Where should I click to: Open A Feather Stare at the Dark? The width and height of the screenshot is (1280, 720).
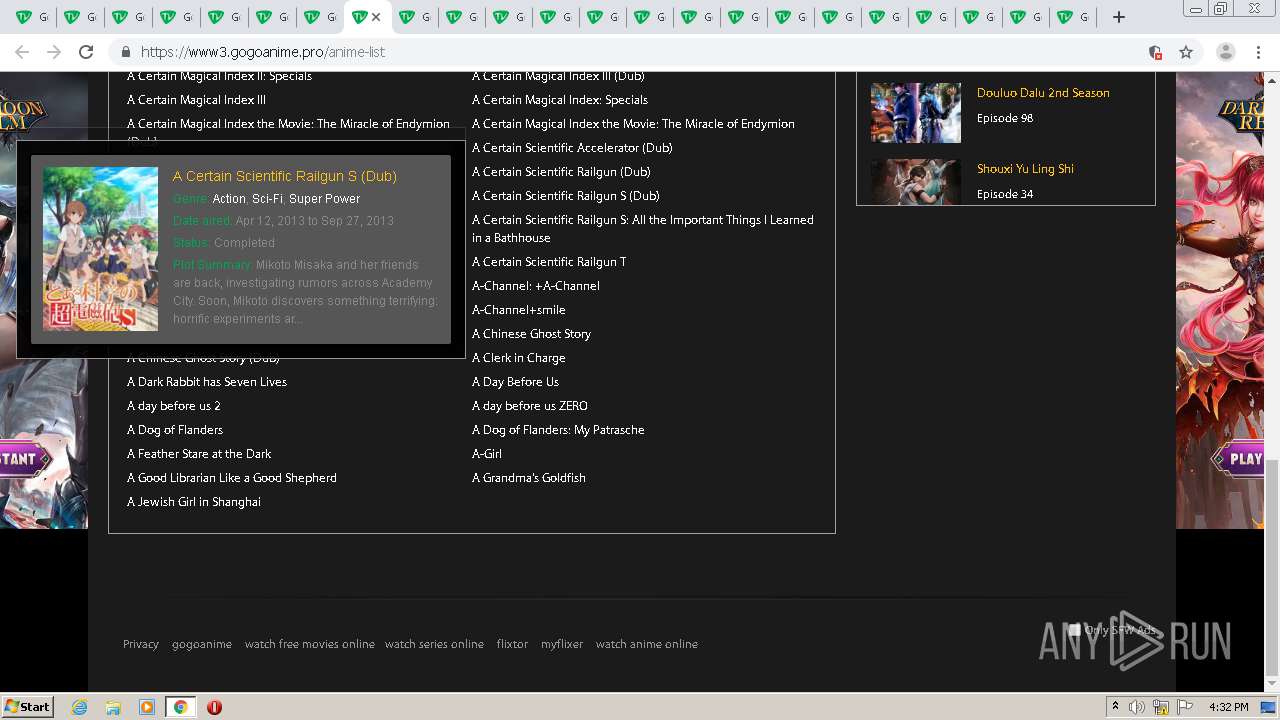click(199, 454)
